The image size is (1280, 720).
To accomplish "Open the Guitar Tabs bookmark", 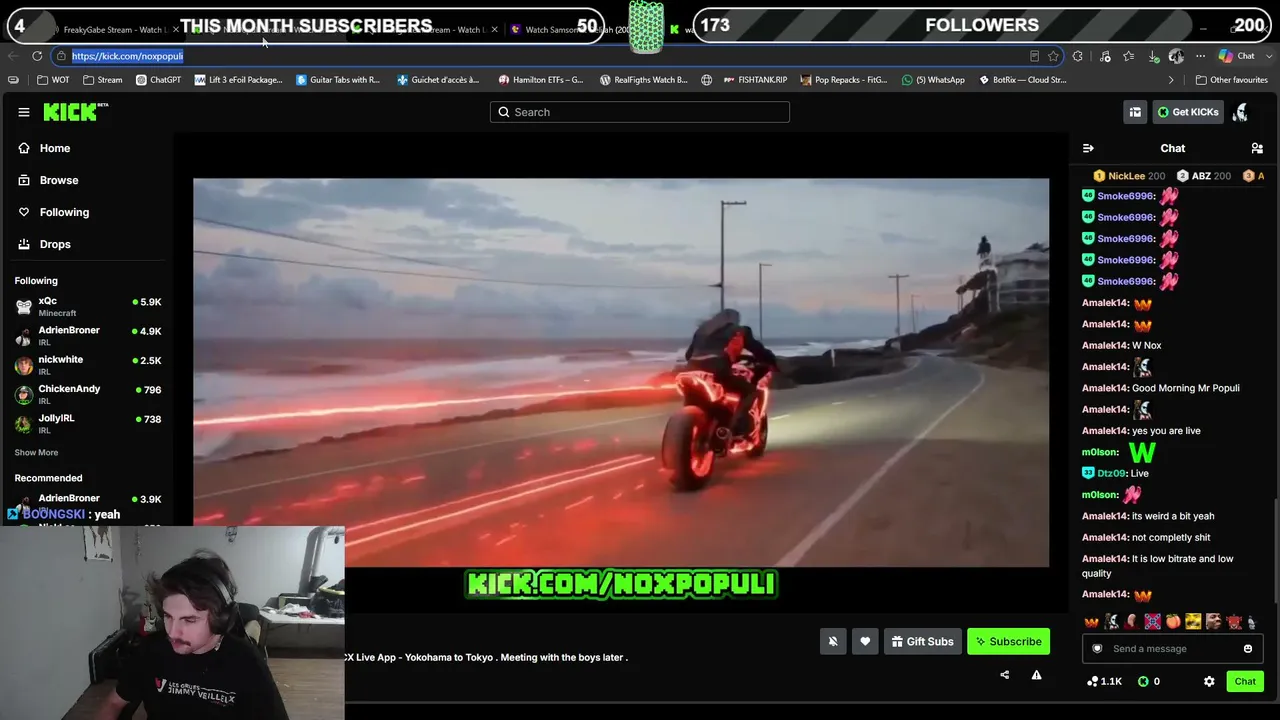I will click(338, 80).
